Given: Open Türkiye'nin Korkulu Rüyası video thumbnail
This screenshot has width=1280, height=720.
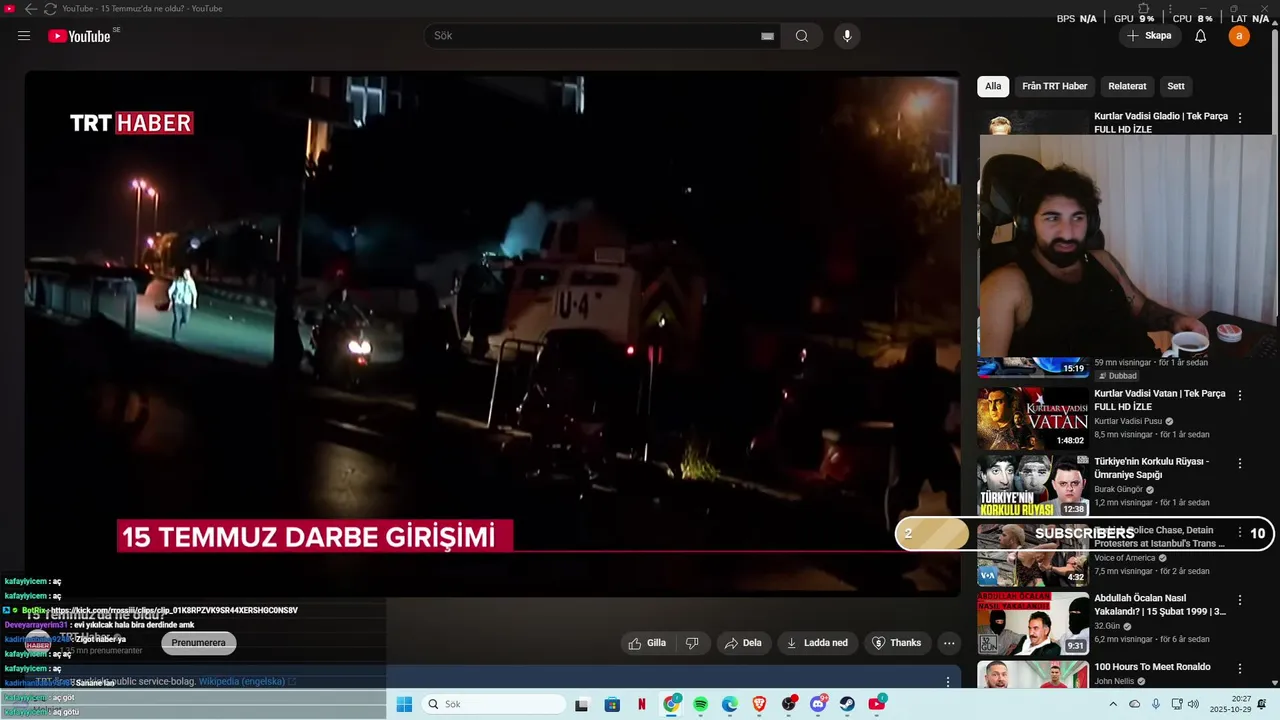Looking at the screenshot, I should (x=1033, y=487).
